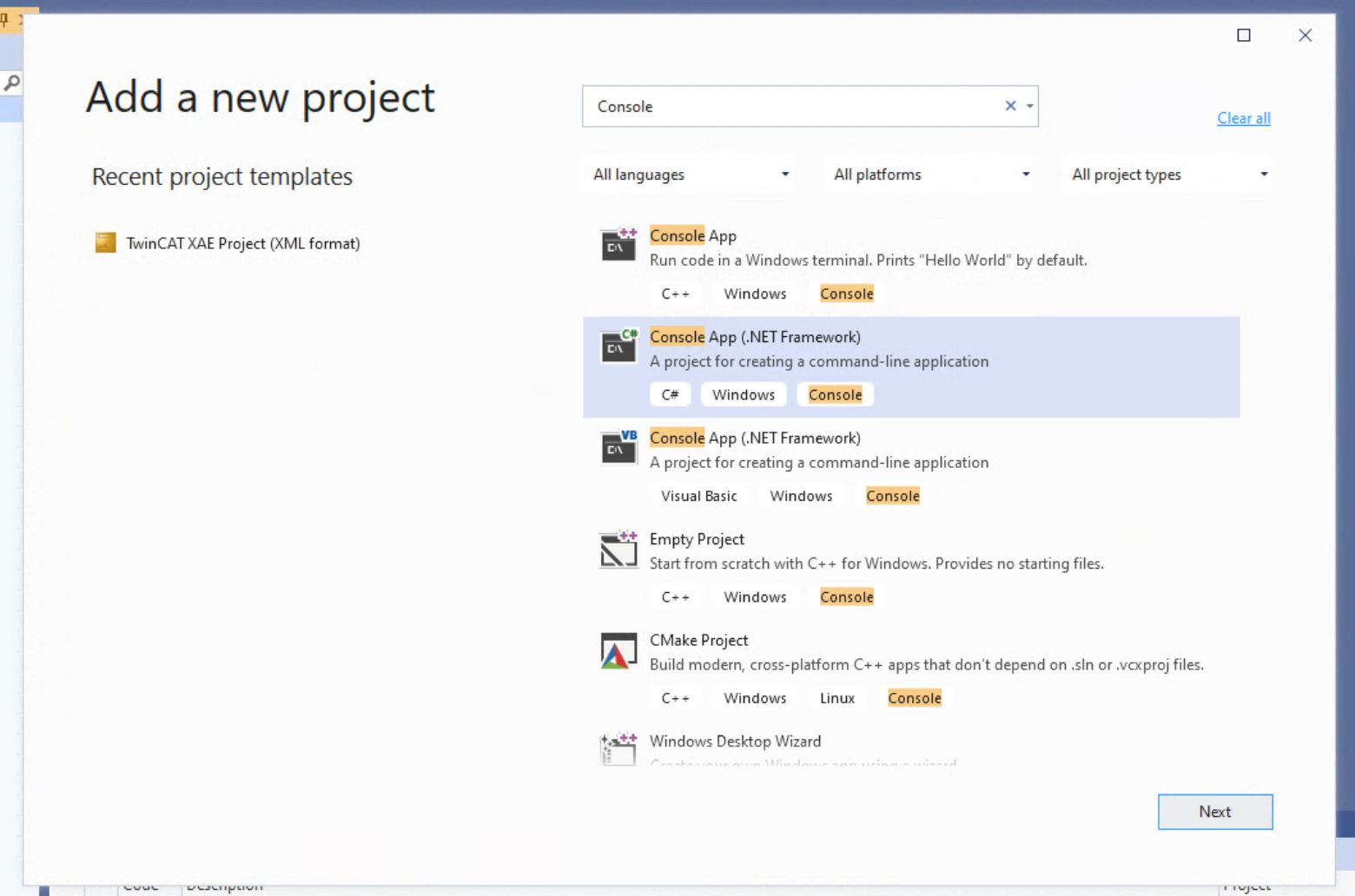Image resolution: width=1355 pixels, height=896 pixels.
Task: Click the Visual Basic language tag
Action: pos(698,496)
